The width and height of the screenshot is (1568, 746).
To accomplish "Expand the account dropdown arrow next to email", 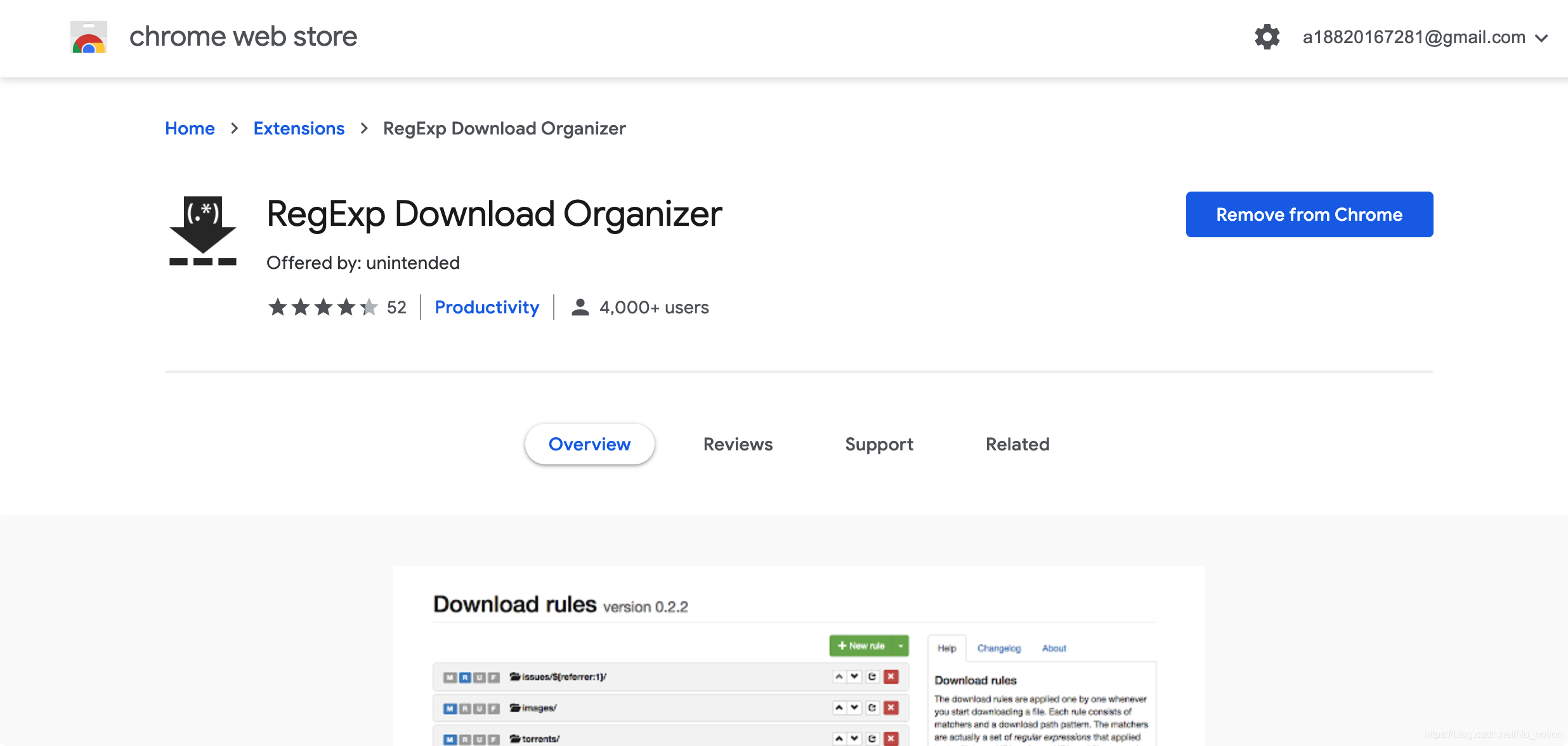I will pyautogui.click(x=1542, y=38).
